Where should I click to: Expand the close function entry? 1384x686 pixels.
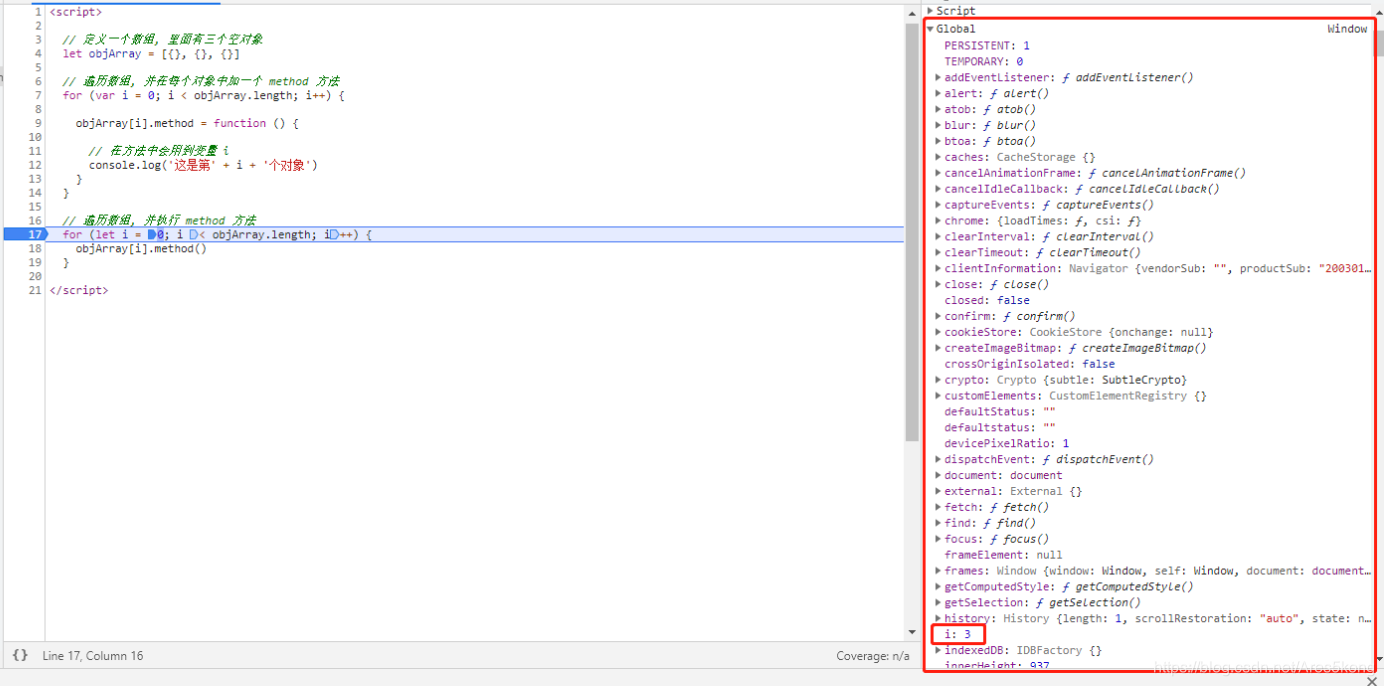tap(938, 284)
